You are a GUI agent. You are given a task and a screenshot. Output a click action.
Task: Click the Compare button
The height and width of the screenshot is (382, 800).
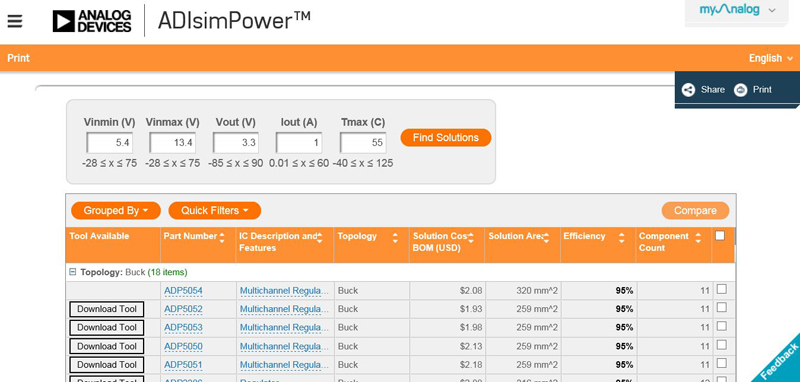pyautogui.click(x=695, y=211)
